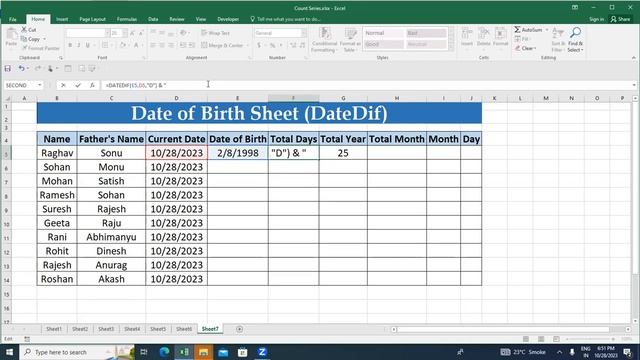Apply the Normal cell style
Image resolution: width=640 pixels, height=360 pixels.
[383, 33]
